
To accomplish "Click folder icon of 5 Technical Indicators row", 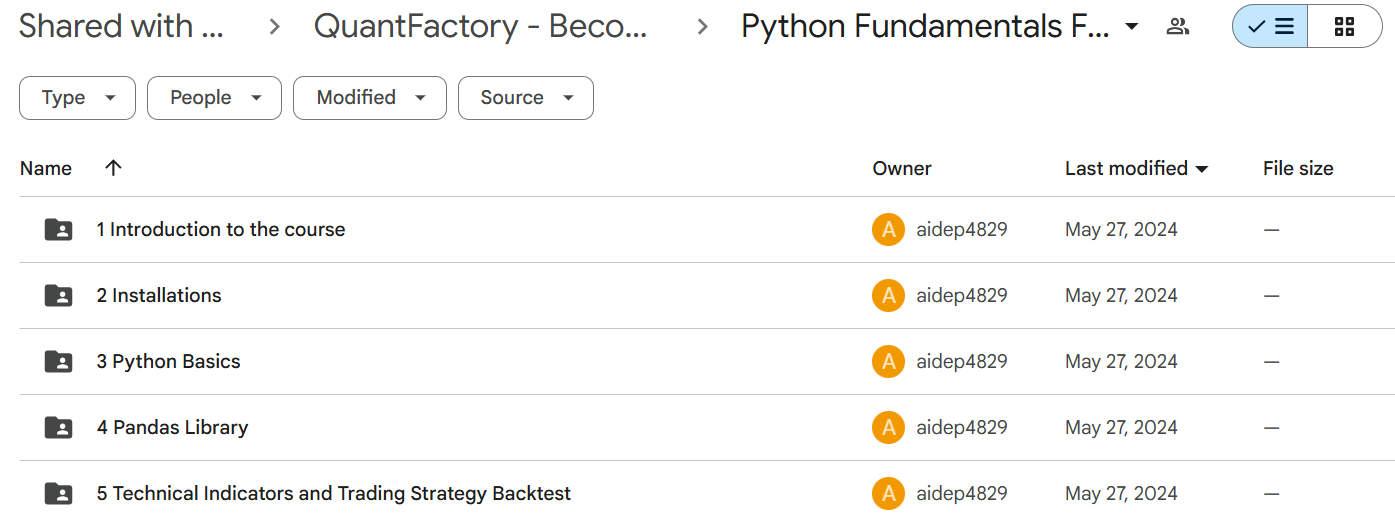I will tap(59, 494).
